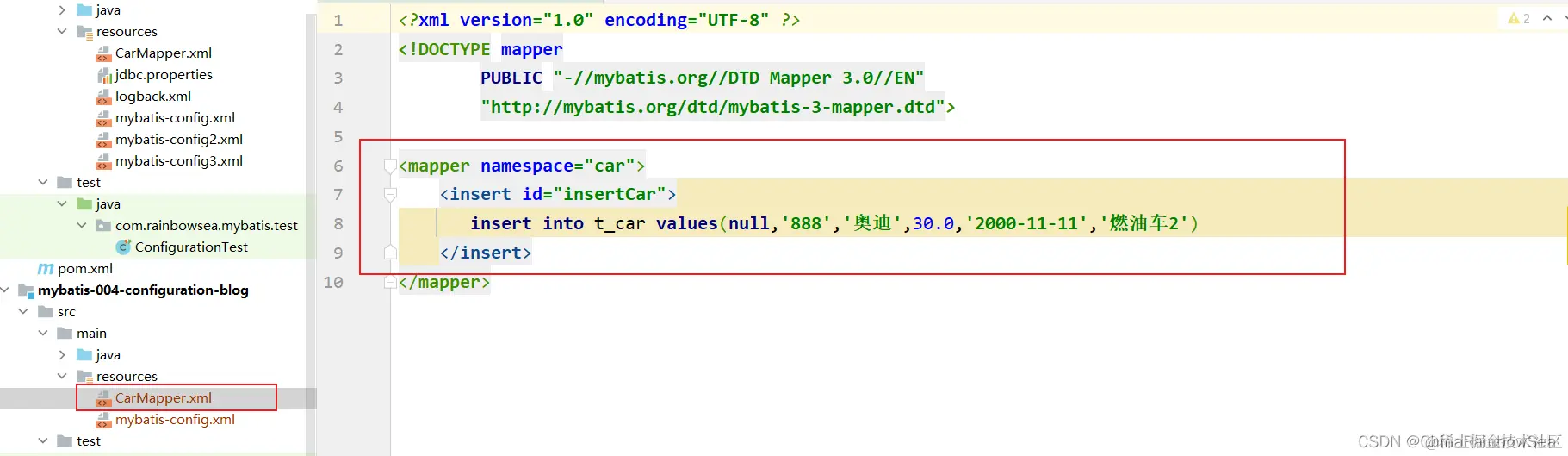Click the upper resources folder icon

tap(84, 32)
